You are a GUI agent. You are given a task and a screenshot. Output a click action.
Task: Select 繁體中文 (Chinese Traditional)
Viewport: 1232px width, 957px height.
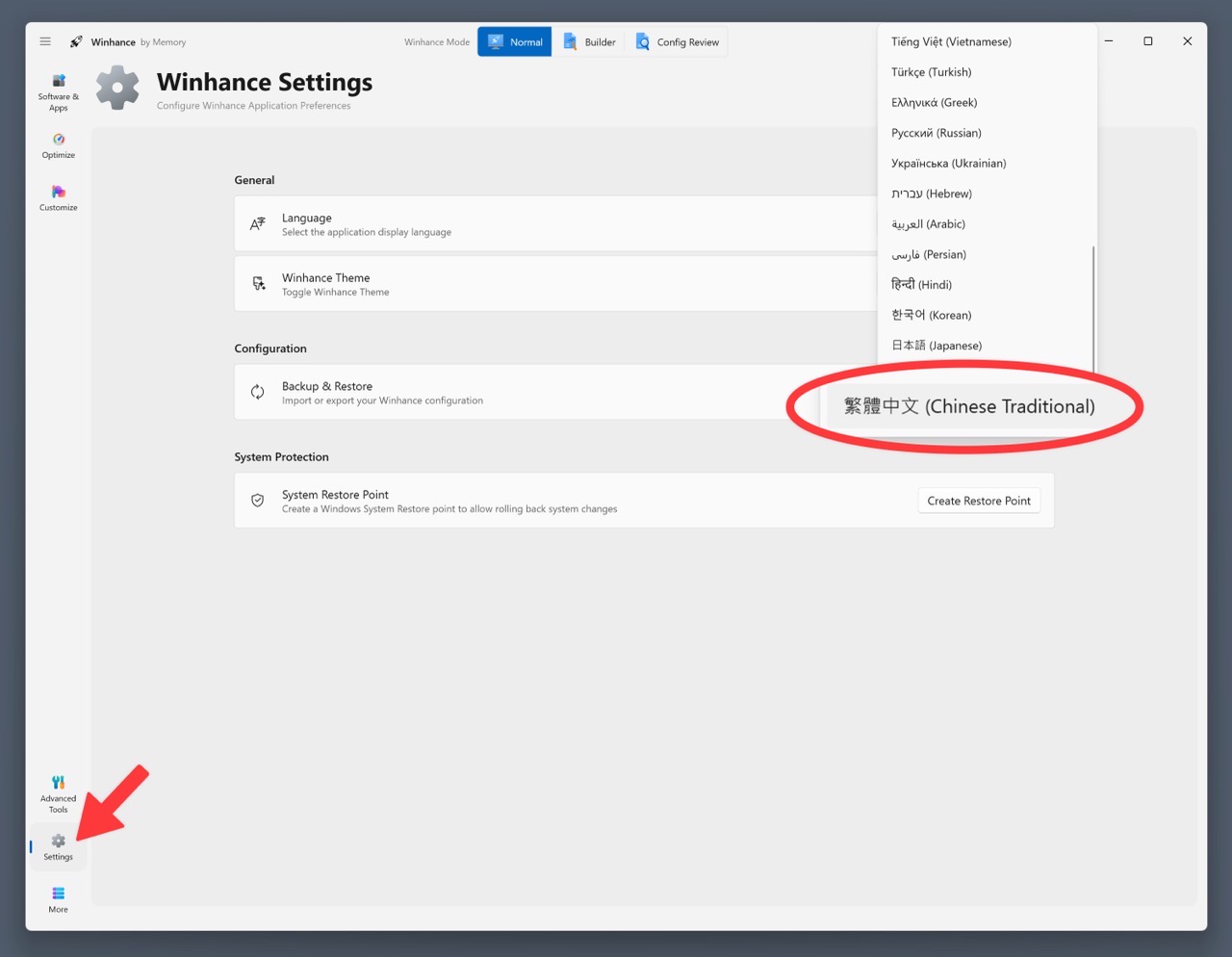[969, 406]
